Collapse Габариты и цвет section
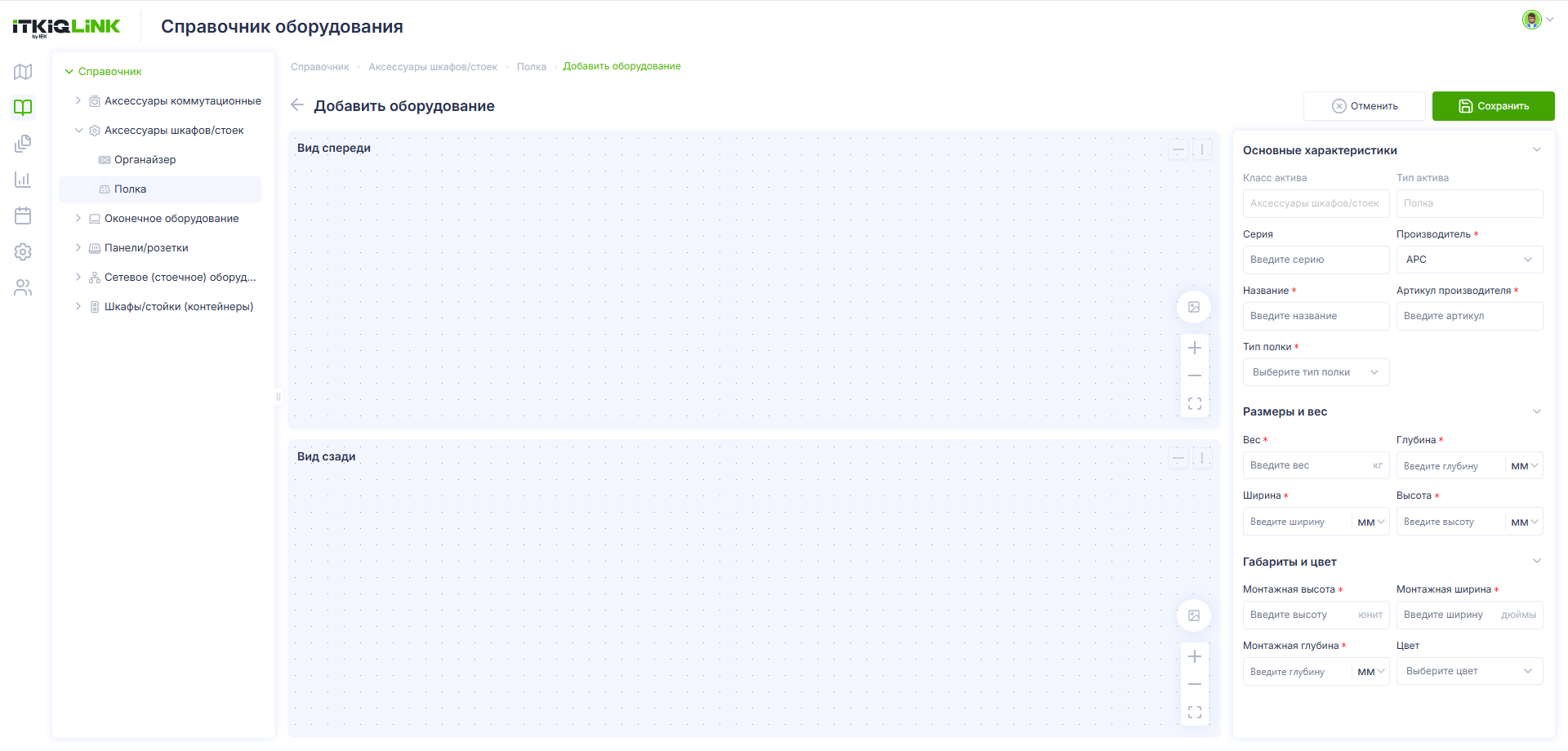 tap(1536, 561)
